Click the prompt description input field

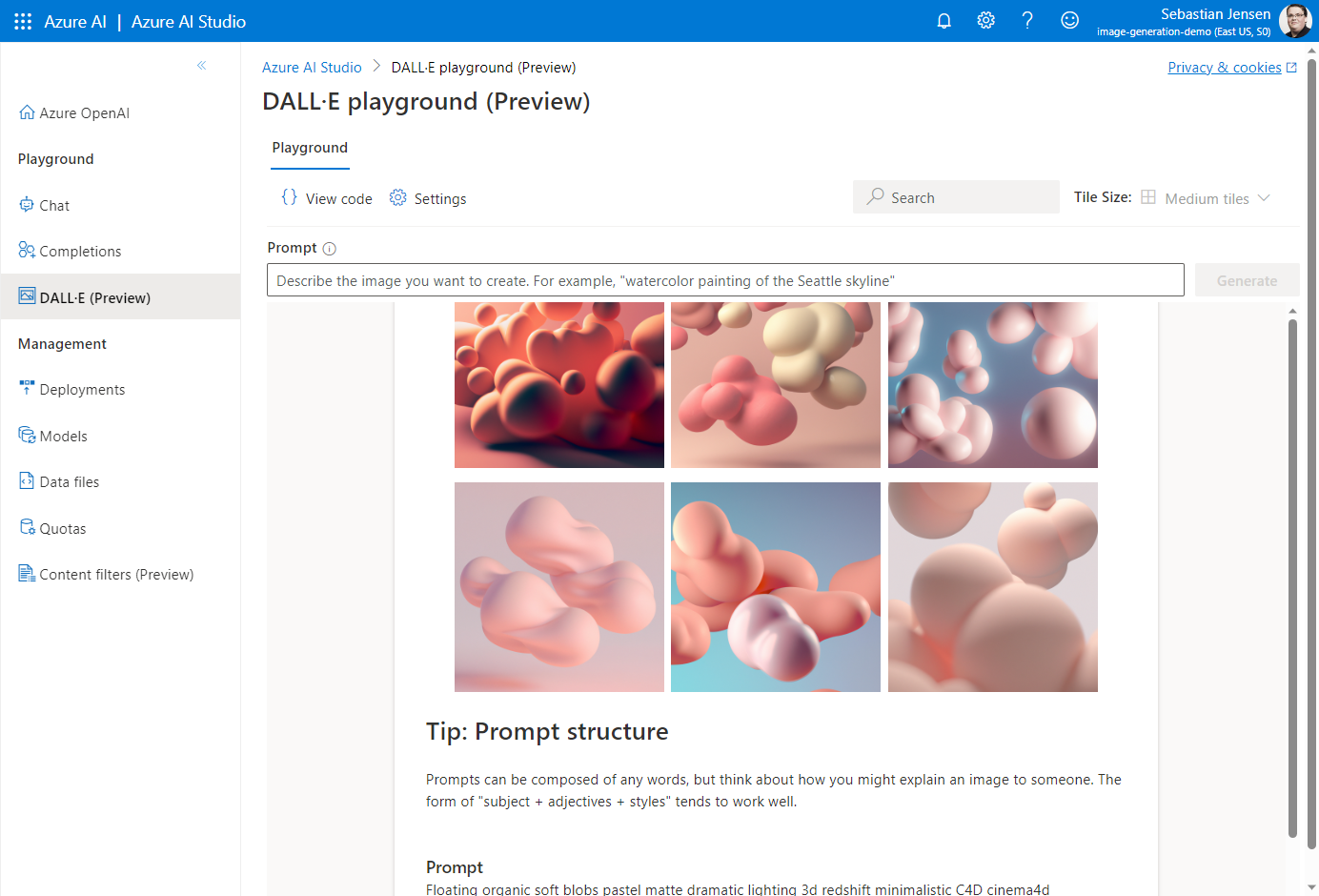724,281
